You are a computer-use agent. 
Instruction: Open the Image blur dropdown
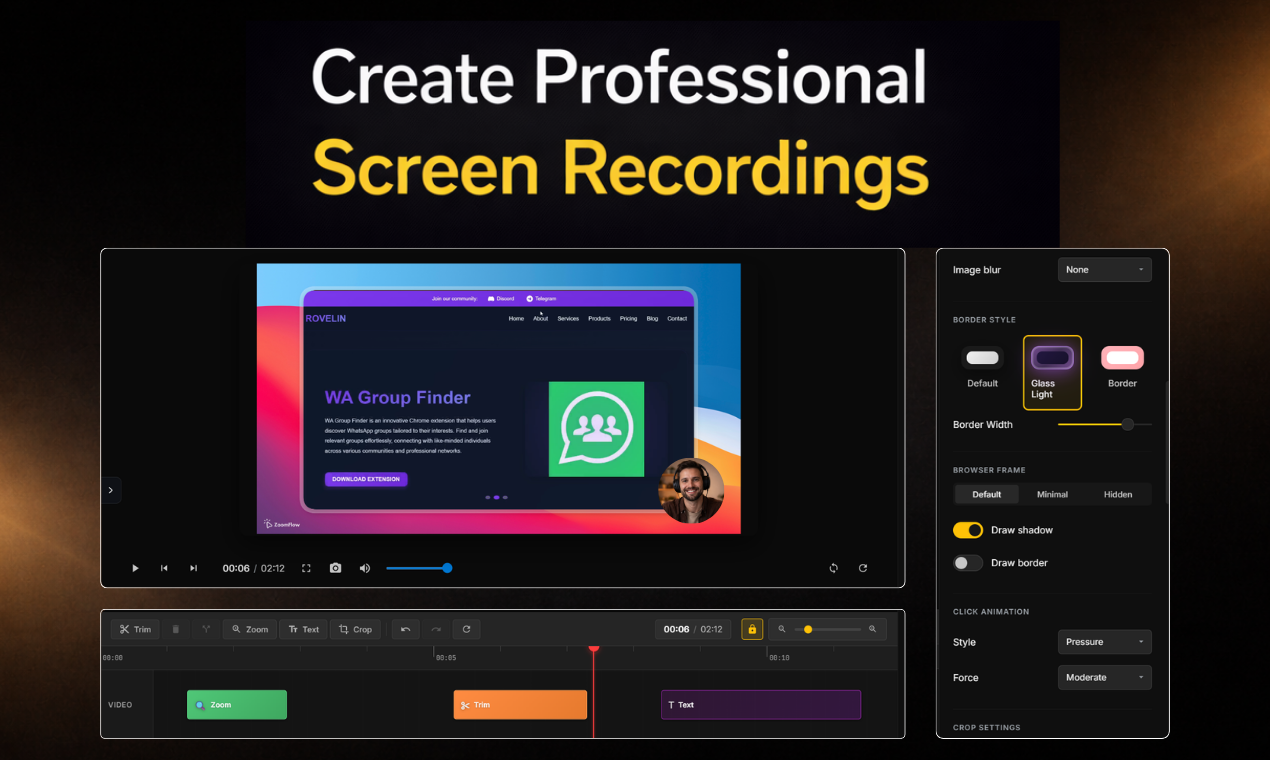coord(1104,269)
